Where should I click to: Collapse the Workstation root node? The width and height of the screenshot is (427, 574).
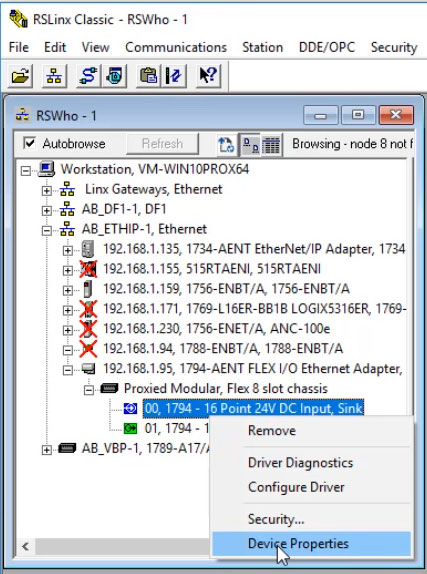point(26,171)
